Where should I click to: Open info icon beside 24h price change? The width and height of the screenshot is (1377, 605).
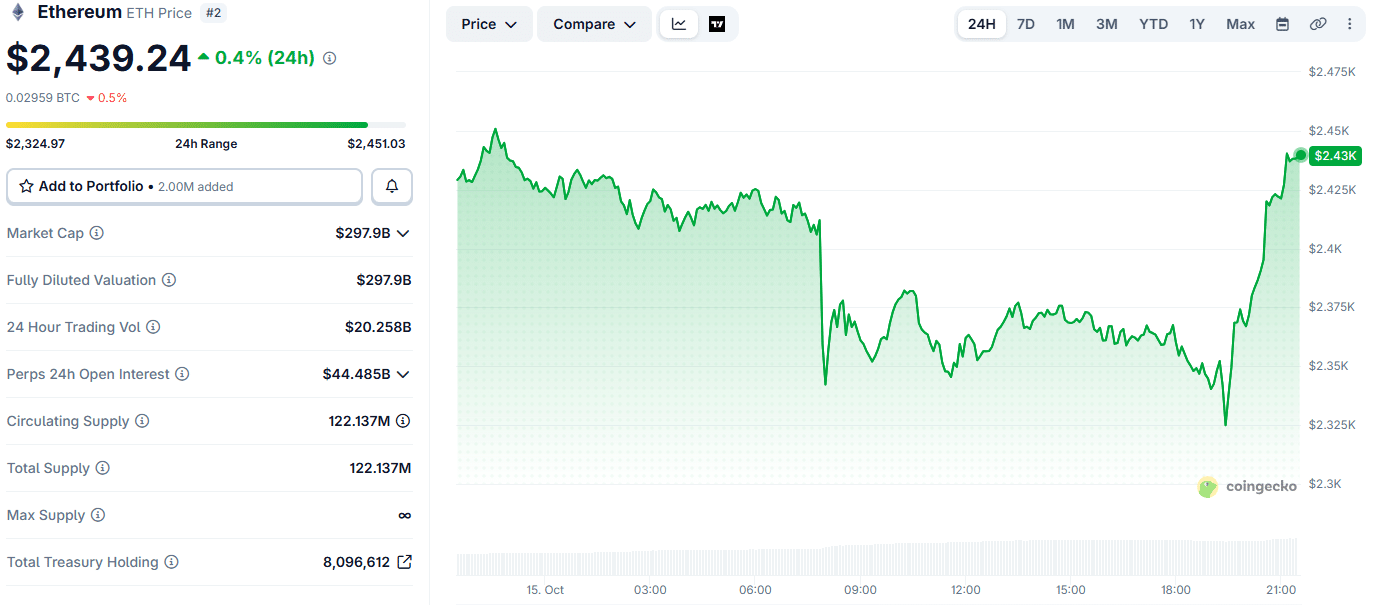pyautogui.click(x=330, y=58)
